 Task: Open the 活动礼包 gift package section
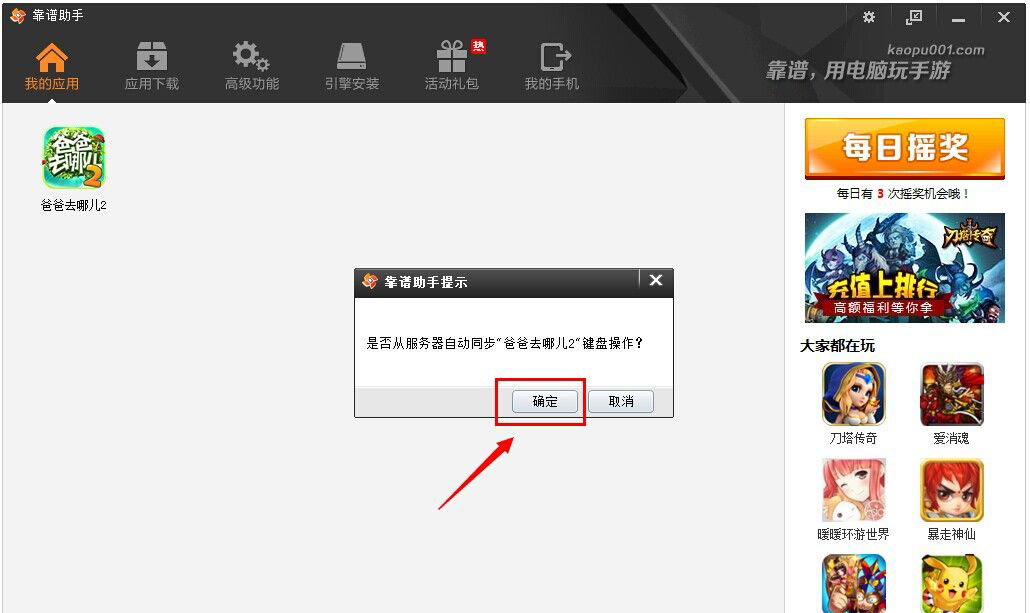click(x=451, y=62)
